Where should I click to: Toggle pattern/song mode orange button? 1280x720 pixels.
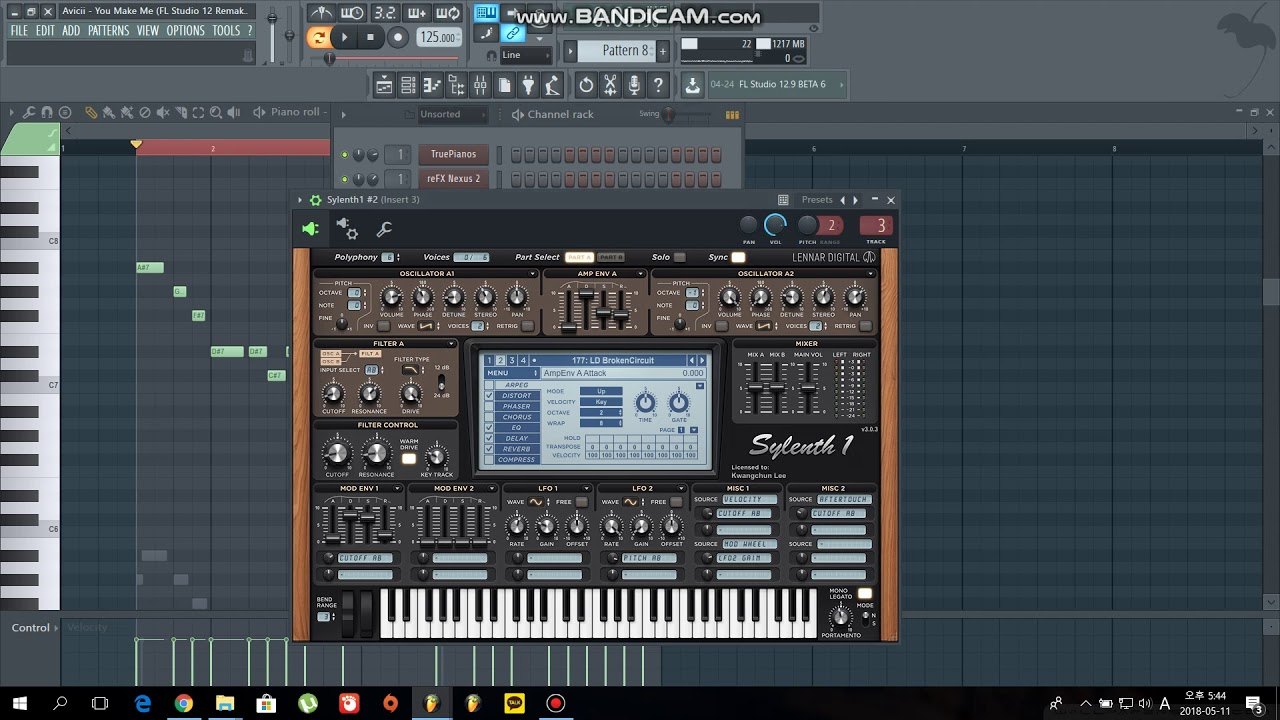pos(319,38)
